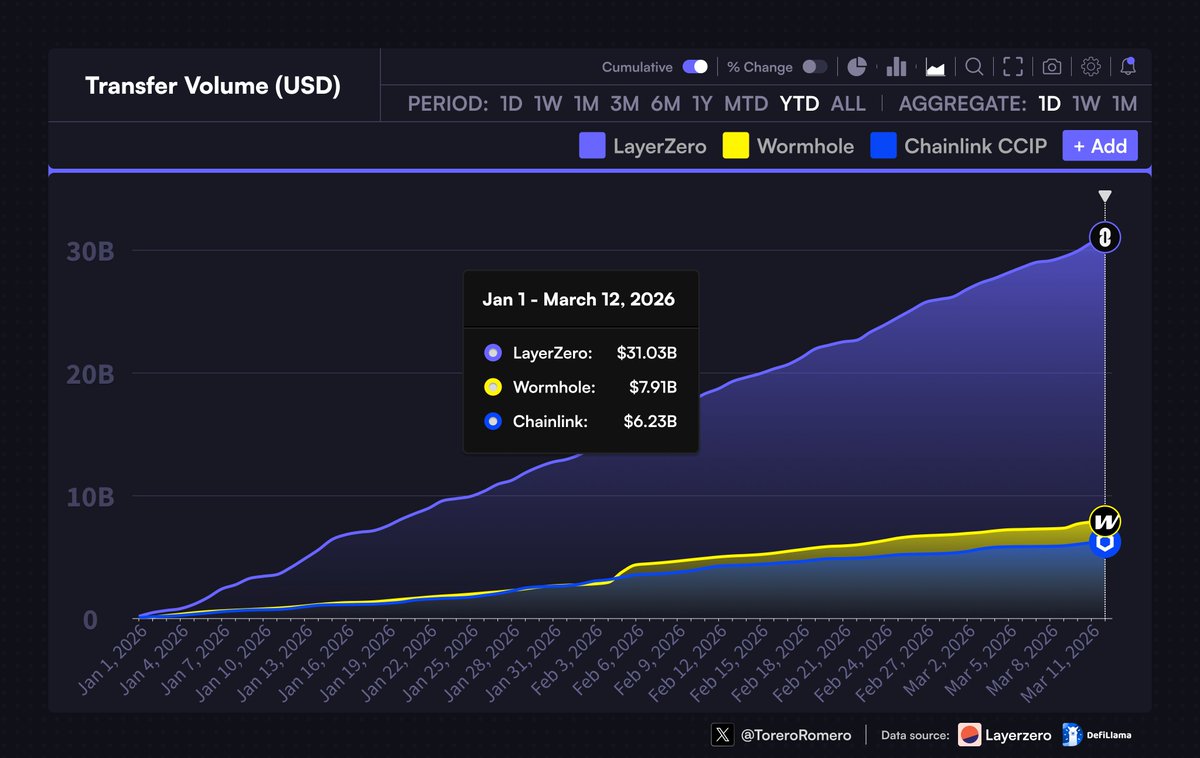Click the tooltip Chainlink blue dot
The image size is (1200, 758).
tap(492, 422)
